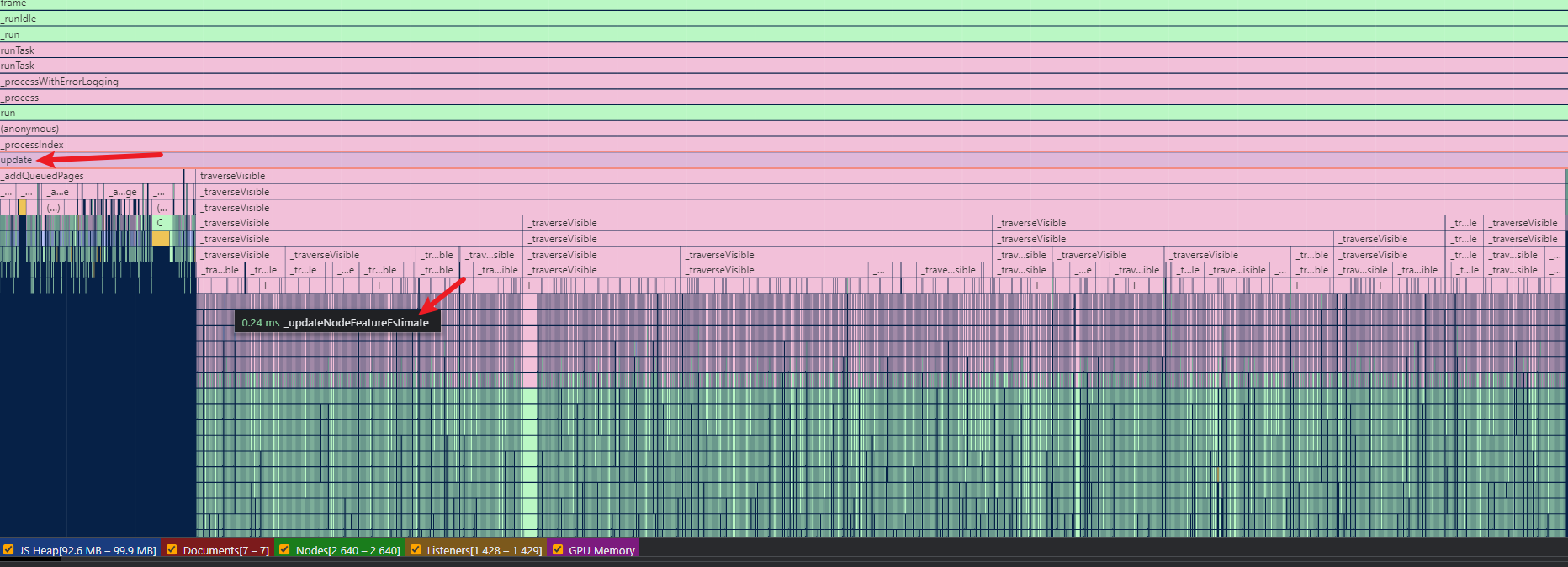Select the _trave...sible truncated frame
Viewport: 1568px width, 567px height.
click(949, 270)
